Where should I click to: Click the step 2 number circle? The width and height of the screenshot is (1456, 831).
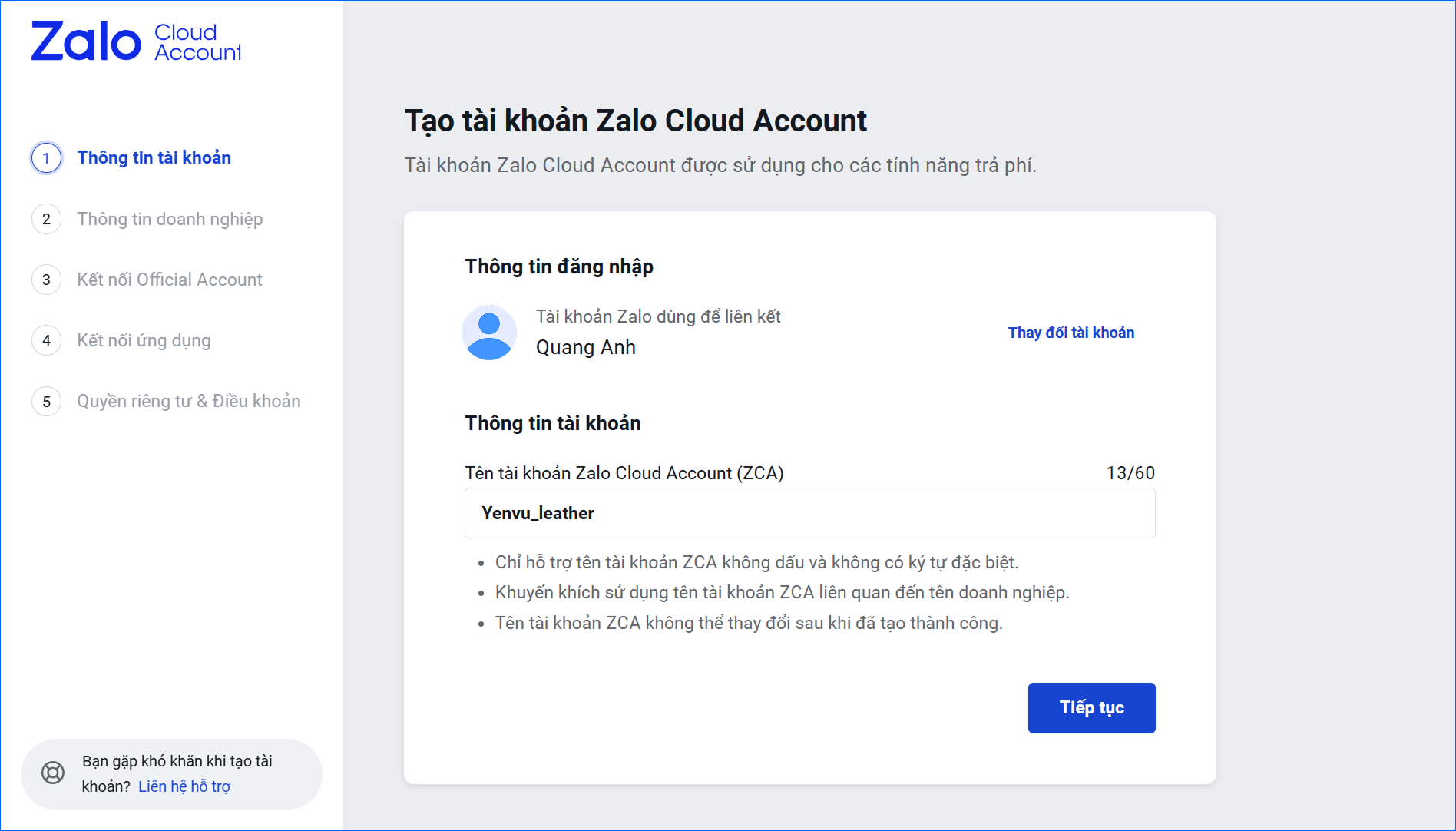(47, 219)
